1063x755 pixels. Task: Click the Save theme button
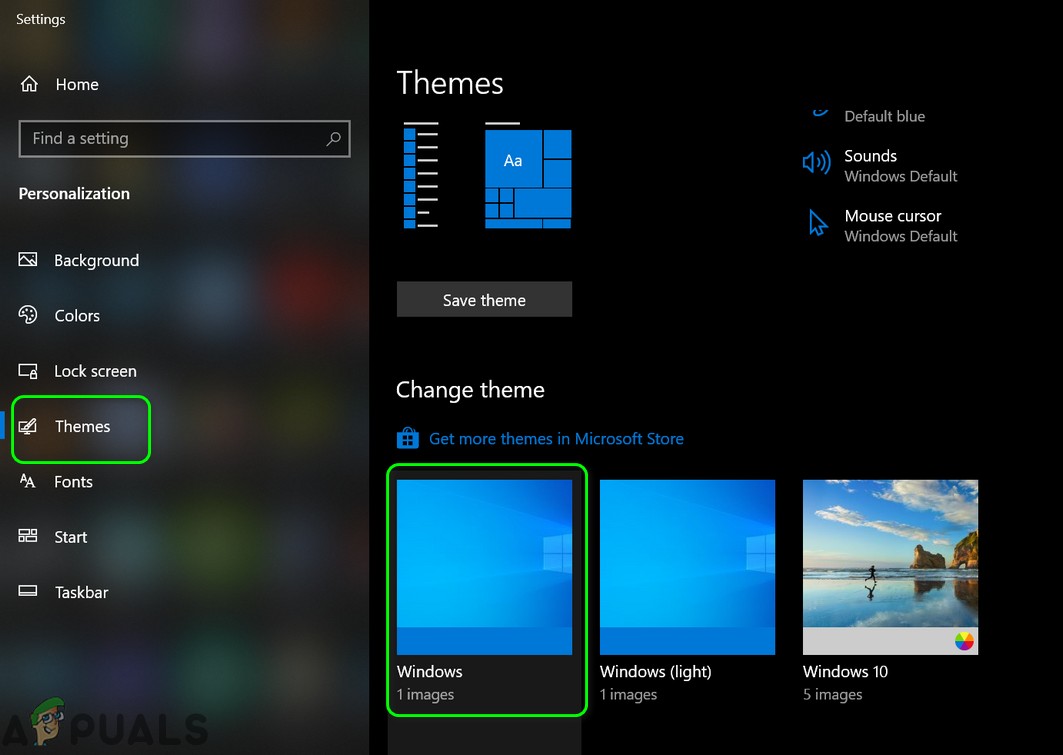click(x=484, y=300)
